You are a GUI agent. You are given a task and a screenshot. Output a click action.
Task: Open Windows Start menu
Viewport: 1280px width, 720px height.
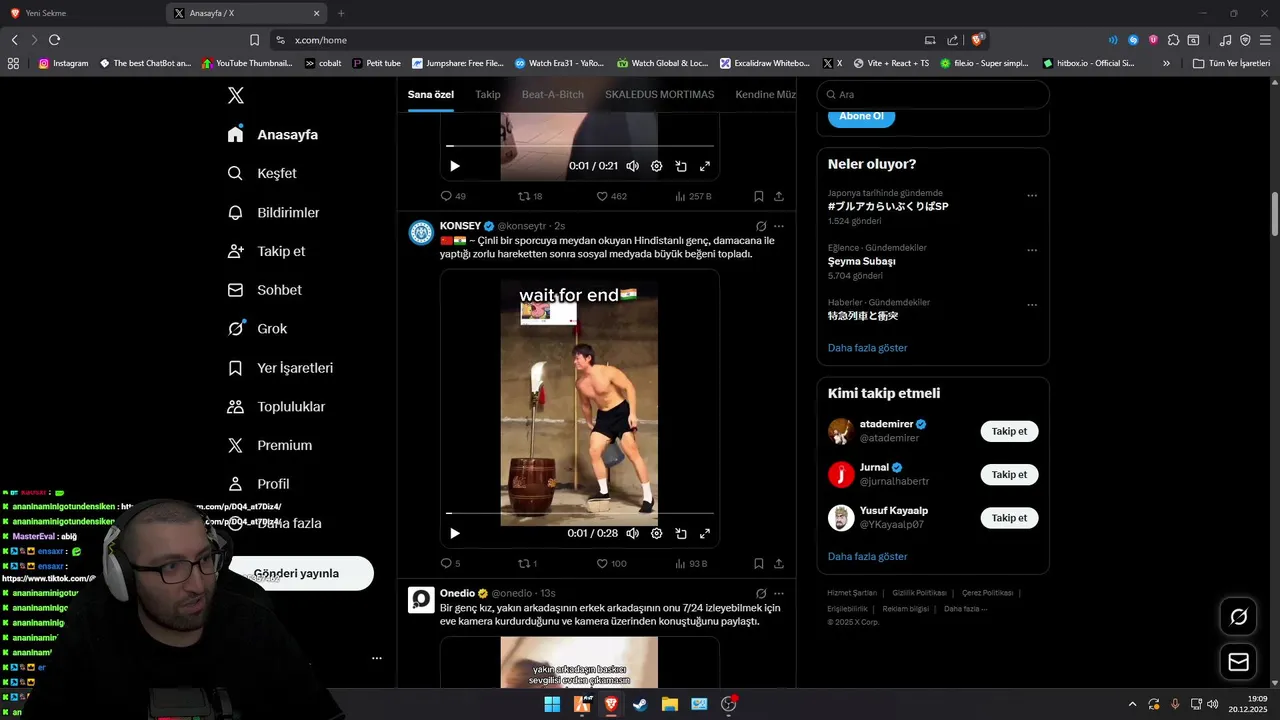552,704
